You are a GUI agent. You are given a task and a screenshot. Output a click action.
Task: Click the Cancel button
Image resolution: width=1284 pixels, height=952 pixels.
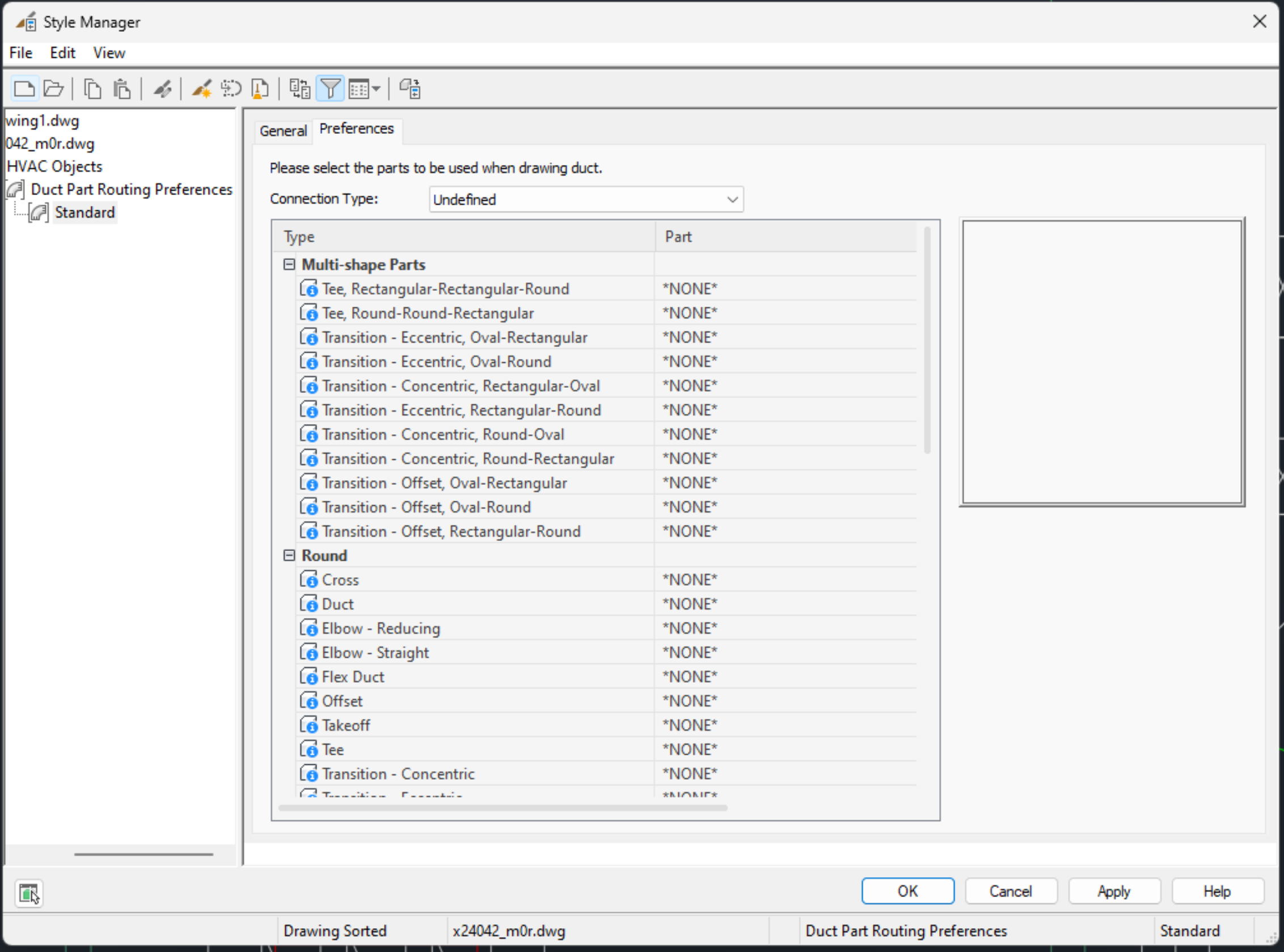1010,891
